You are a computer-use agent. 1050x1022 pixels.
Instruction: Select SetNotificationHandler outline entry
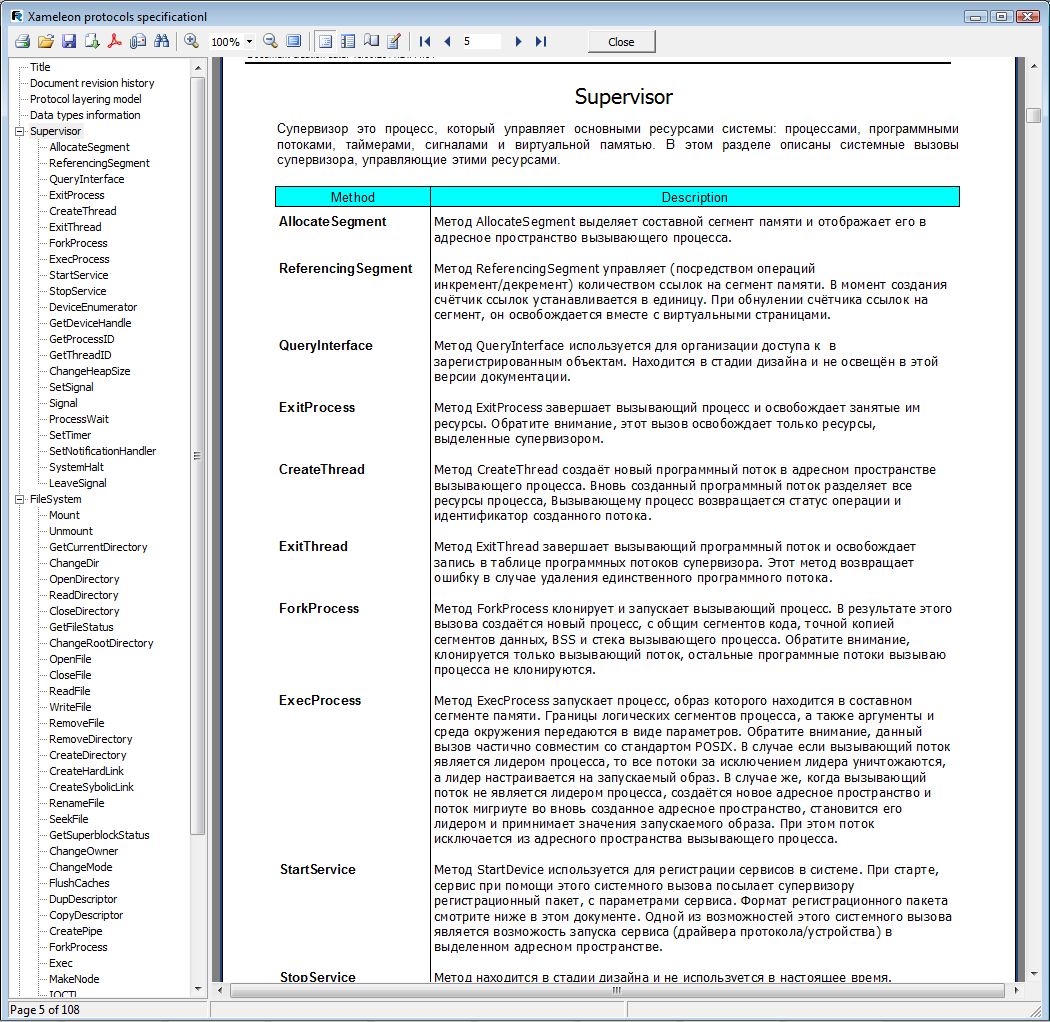click(x=102, y=451)
